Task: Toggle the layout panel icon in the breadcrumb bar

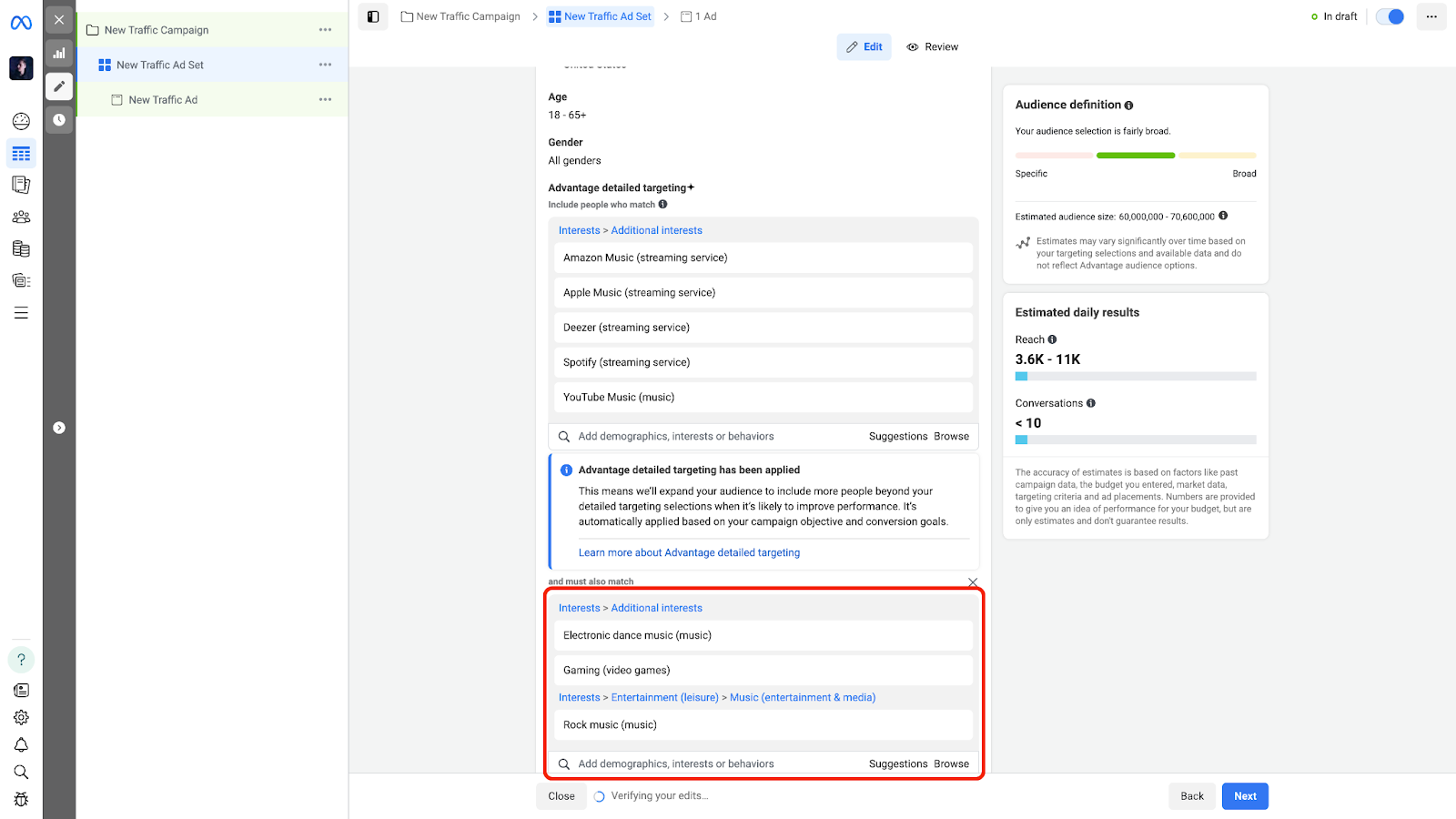Action: [x=373, y=16]
